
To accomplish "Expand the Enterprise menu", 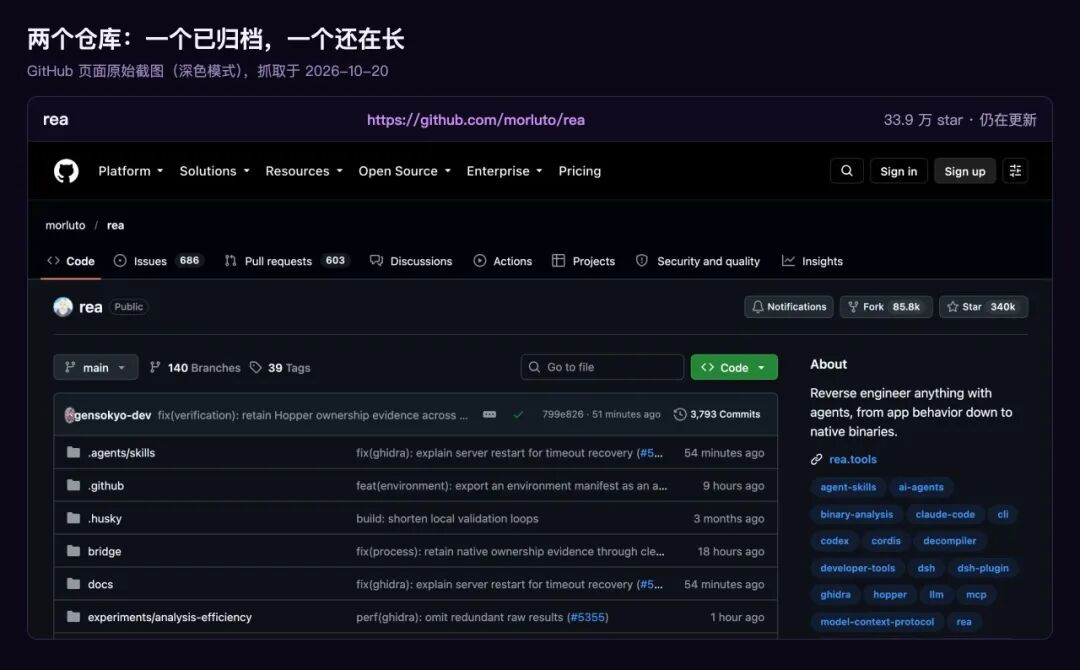I will [504, 171].
